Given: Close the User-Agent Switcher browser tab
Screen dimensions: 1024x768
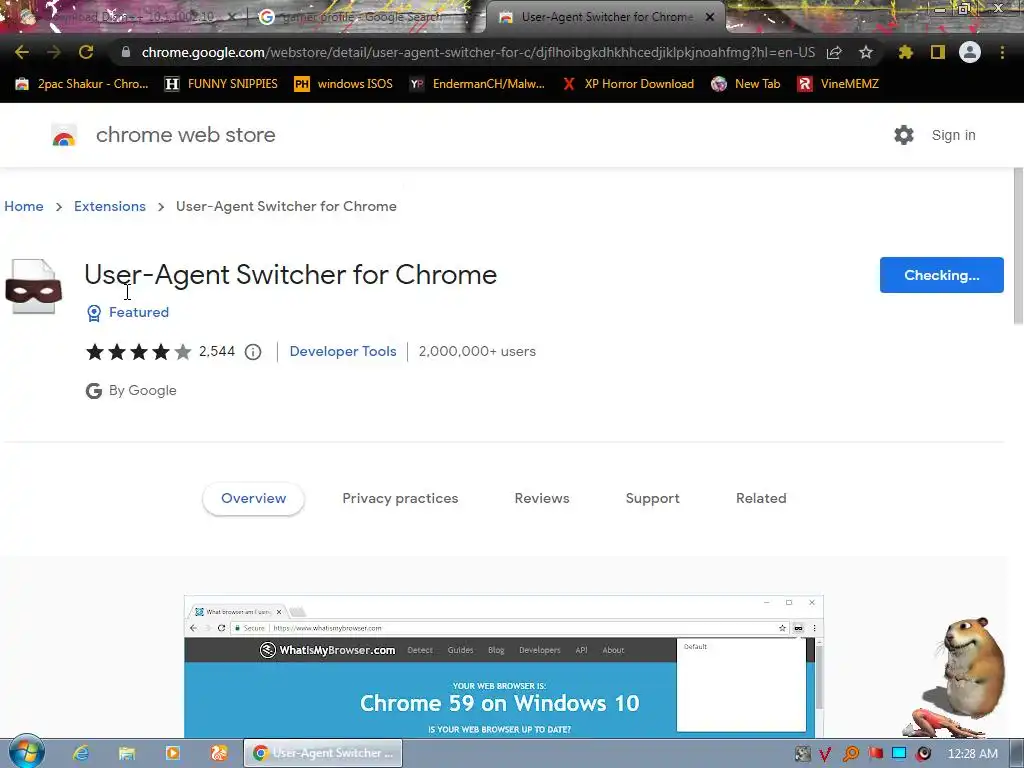Looking at the screenshot, I should click(710, 17).
